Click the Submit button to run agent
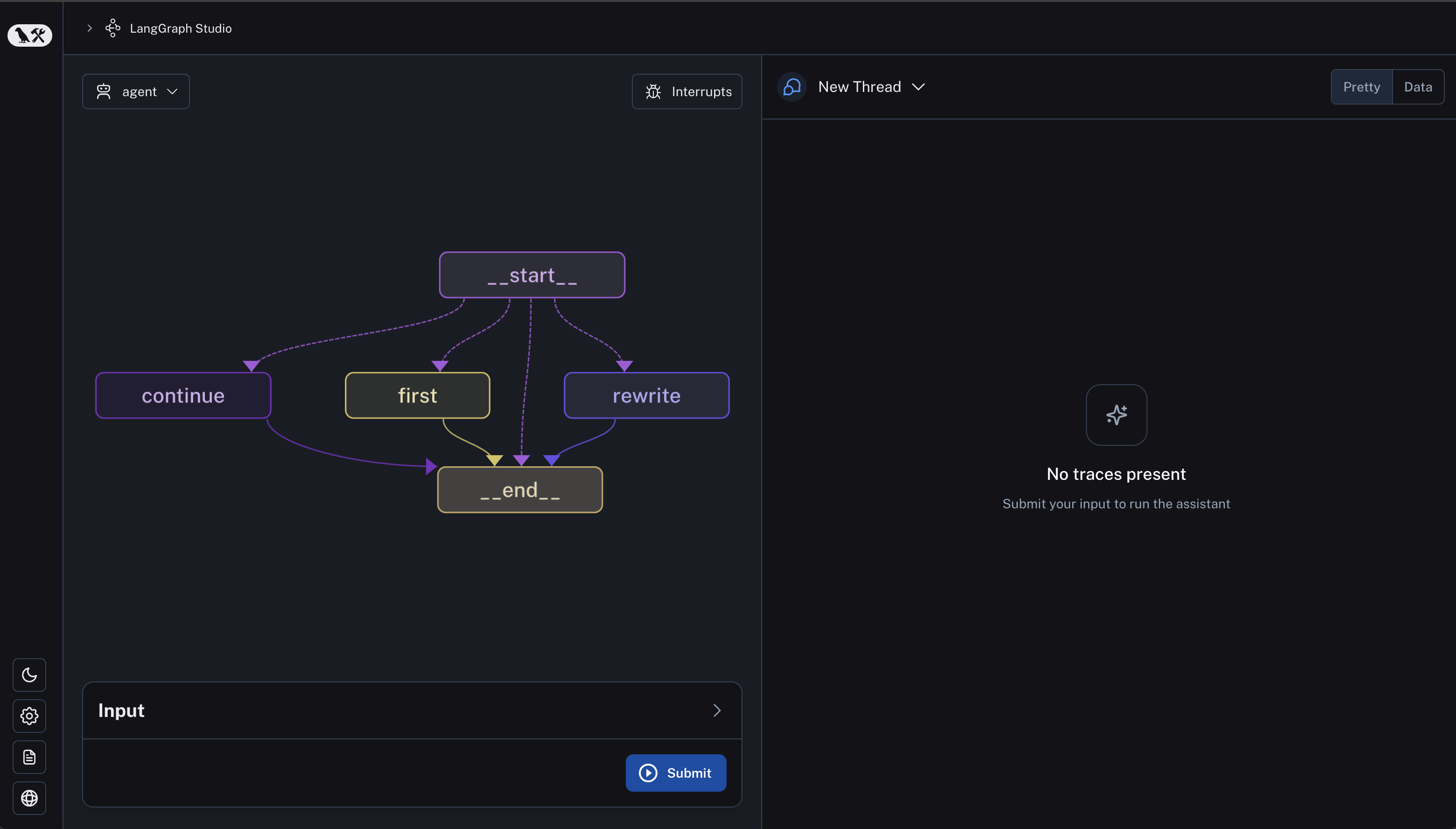This screenshot has width=1456, height=829. [676, 772]
